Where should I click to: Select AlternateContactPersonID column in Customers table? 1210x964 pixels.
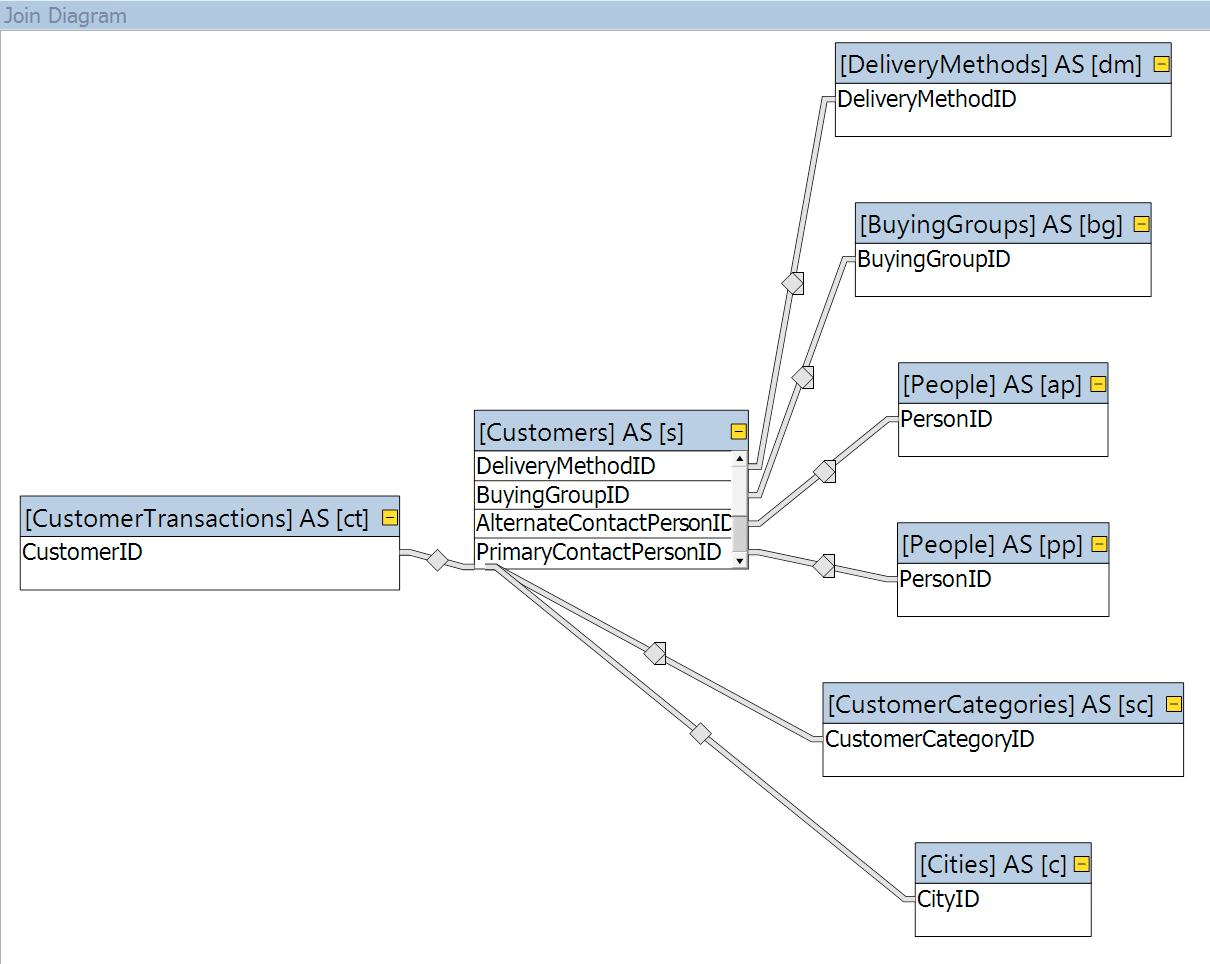coord(603,523)
